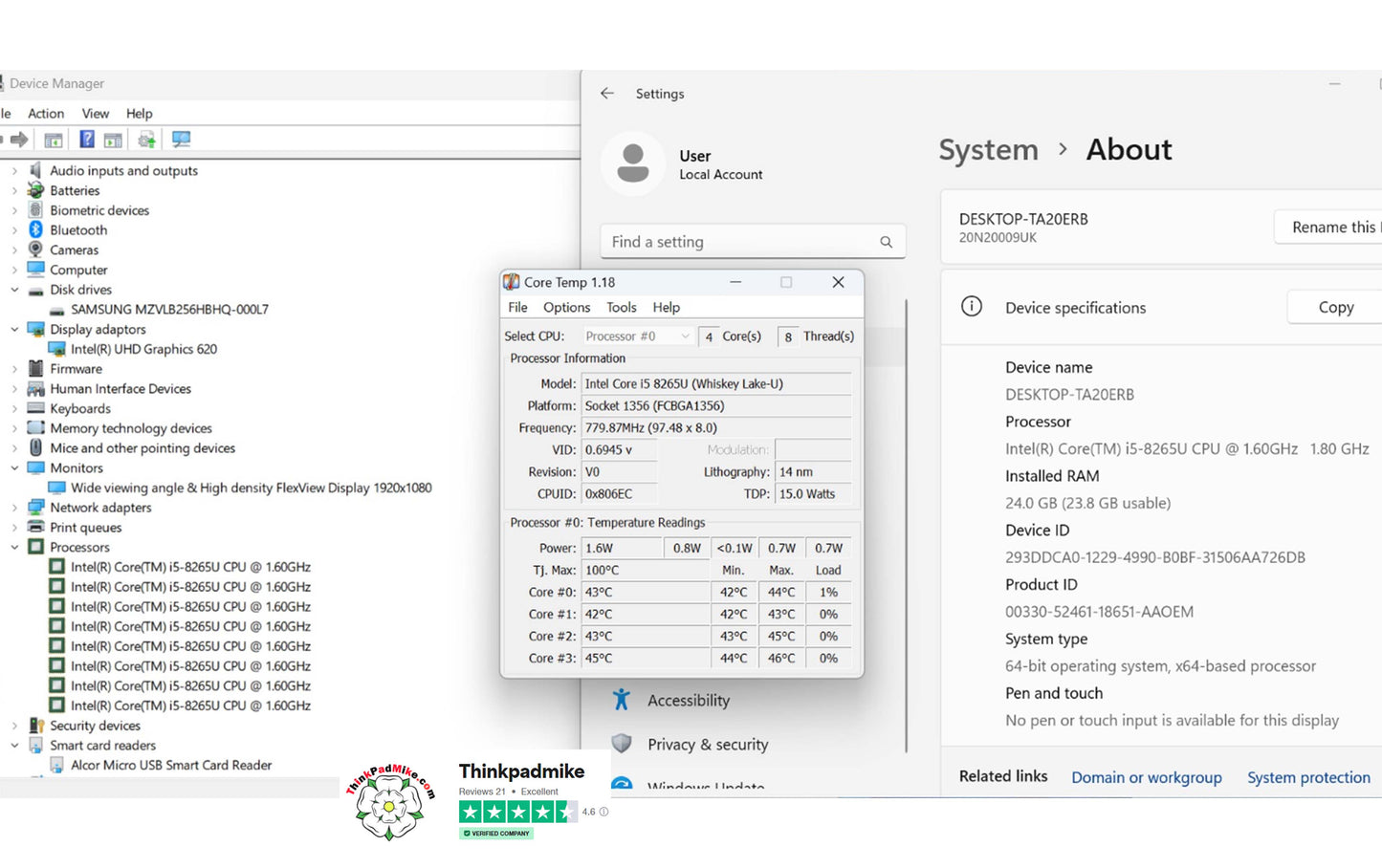This screenshot has height=868, width=1382.
Task: Click the forward arrow in Device Manager toolbar
Action: pyautogui.click(x=19, y=140)
